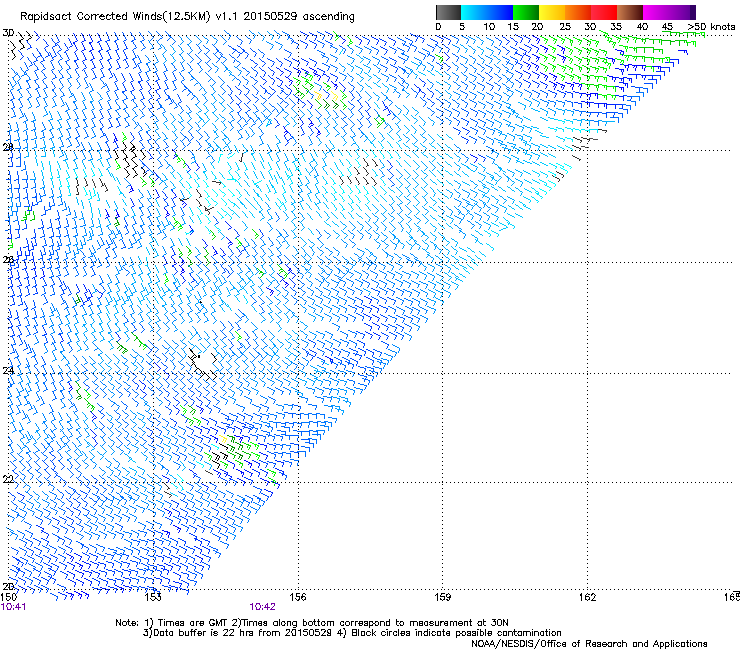Click the longitude label 153
Screen dimensions: 740x650
click(153, 597)
